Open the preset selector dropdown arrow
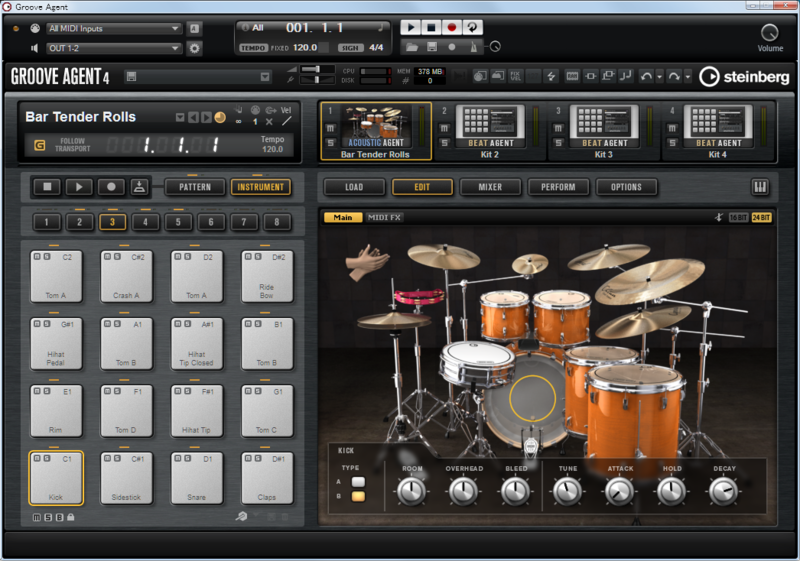 pyautogui.click(x=265, y=76)
